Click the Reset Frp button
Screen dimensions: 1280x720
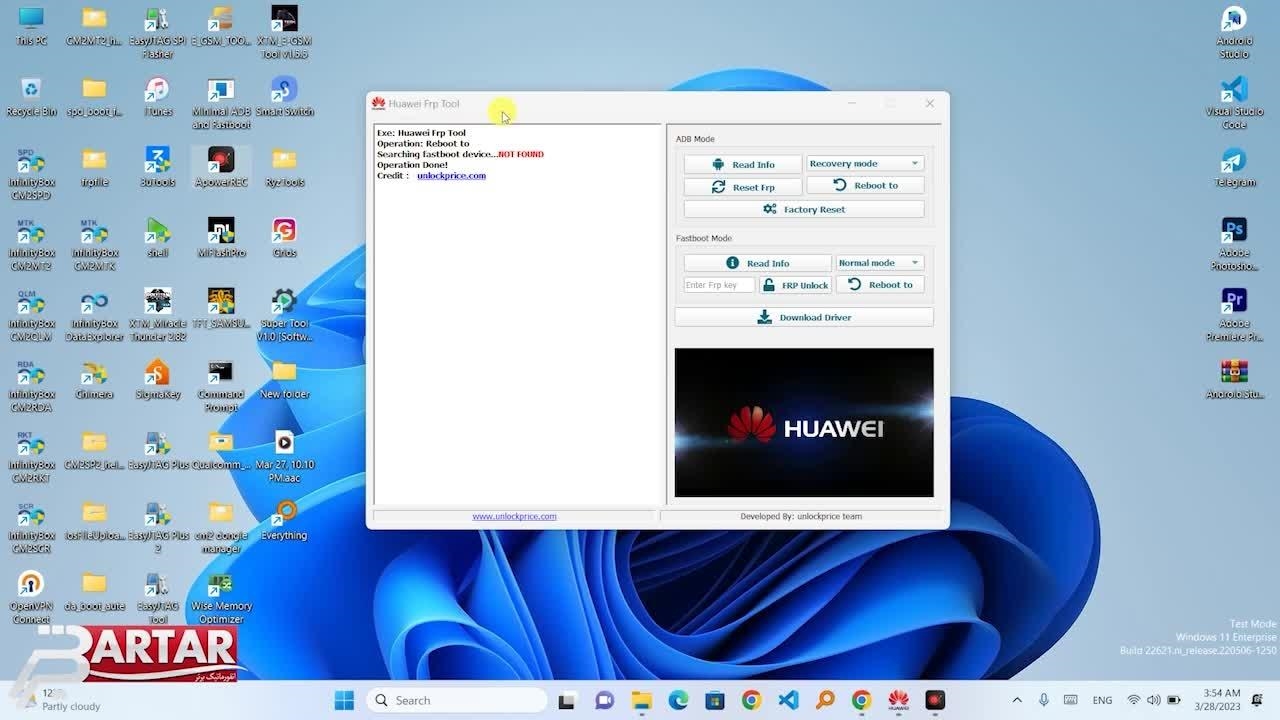743,187
